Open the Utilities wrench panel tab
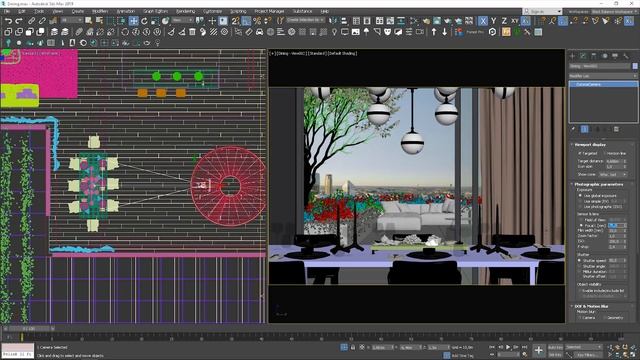 point(626,56)
